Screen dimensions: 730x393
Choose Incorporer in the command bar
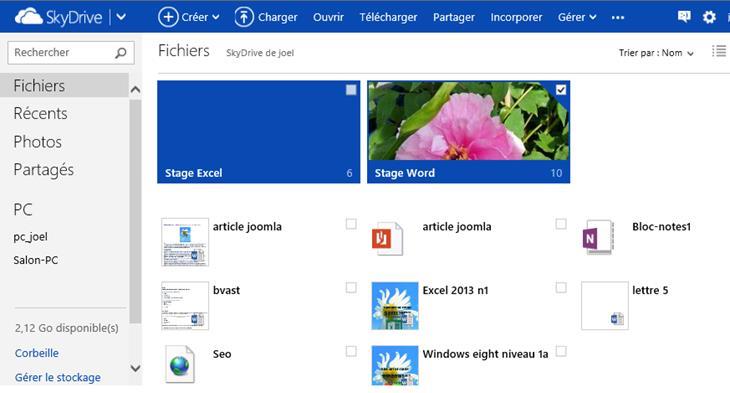[x=516, y=17]
